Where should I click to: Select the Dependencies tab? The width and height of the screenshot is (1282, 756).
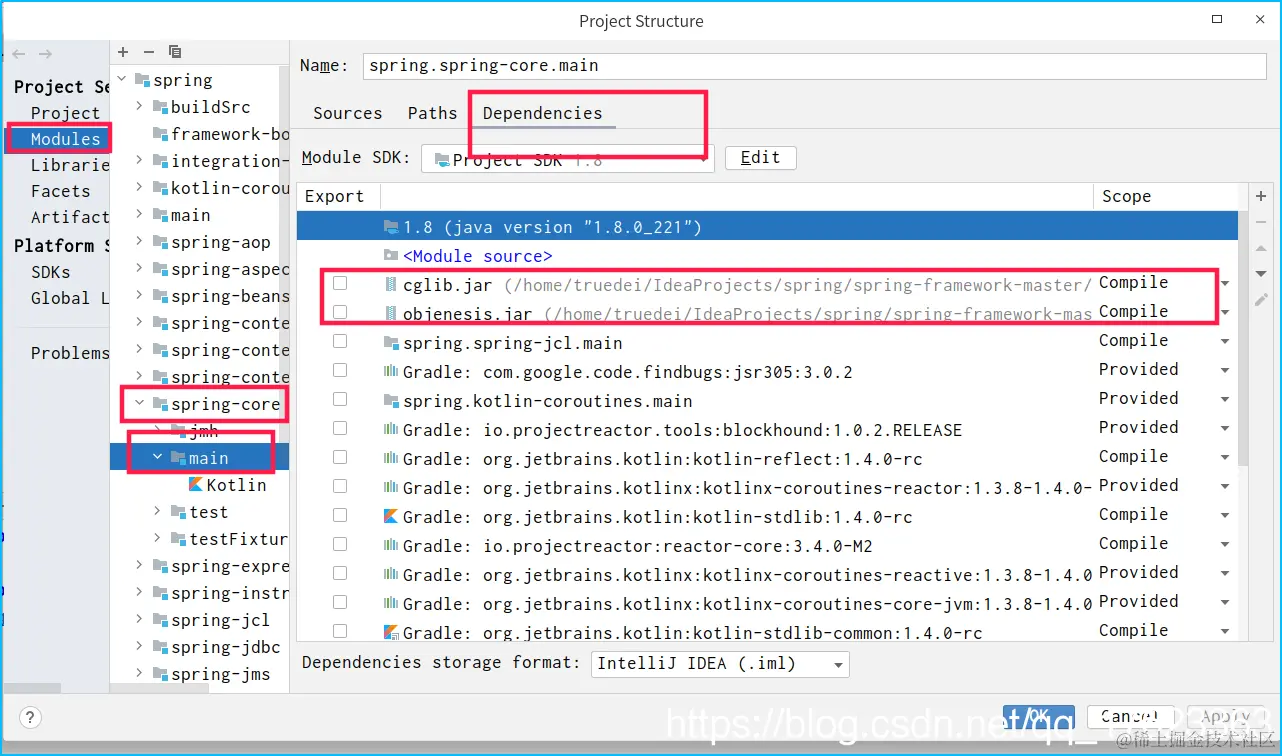pos(543,113)
